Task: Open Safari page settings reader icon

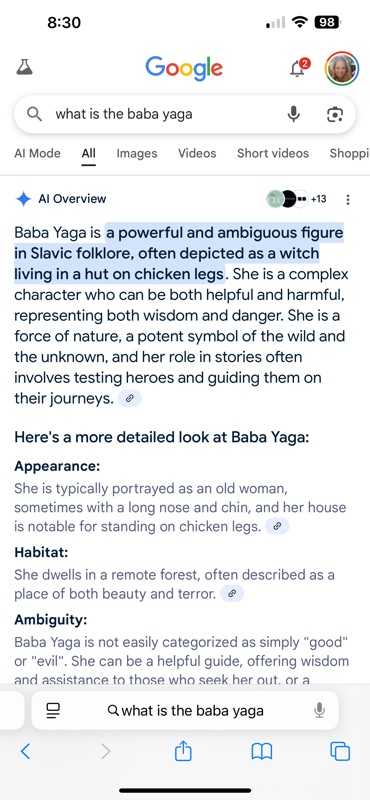Action: pos(53,710)
